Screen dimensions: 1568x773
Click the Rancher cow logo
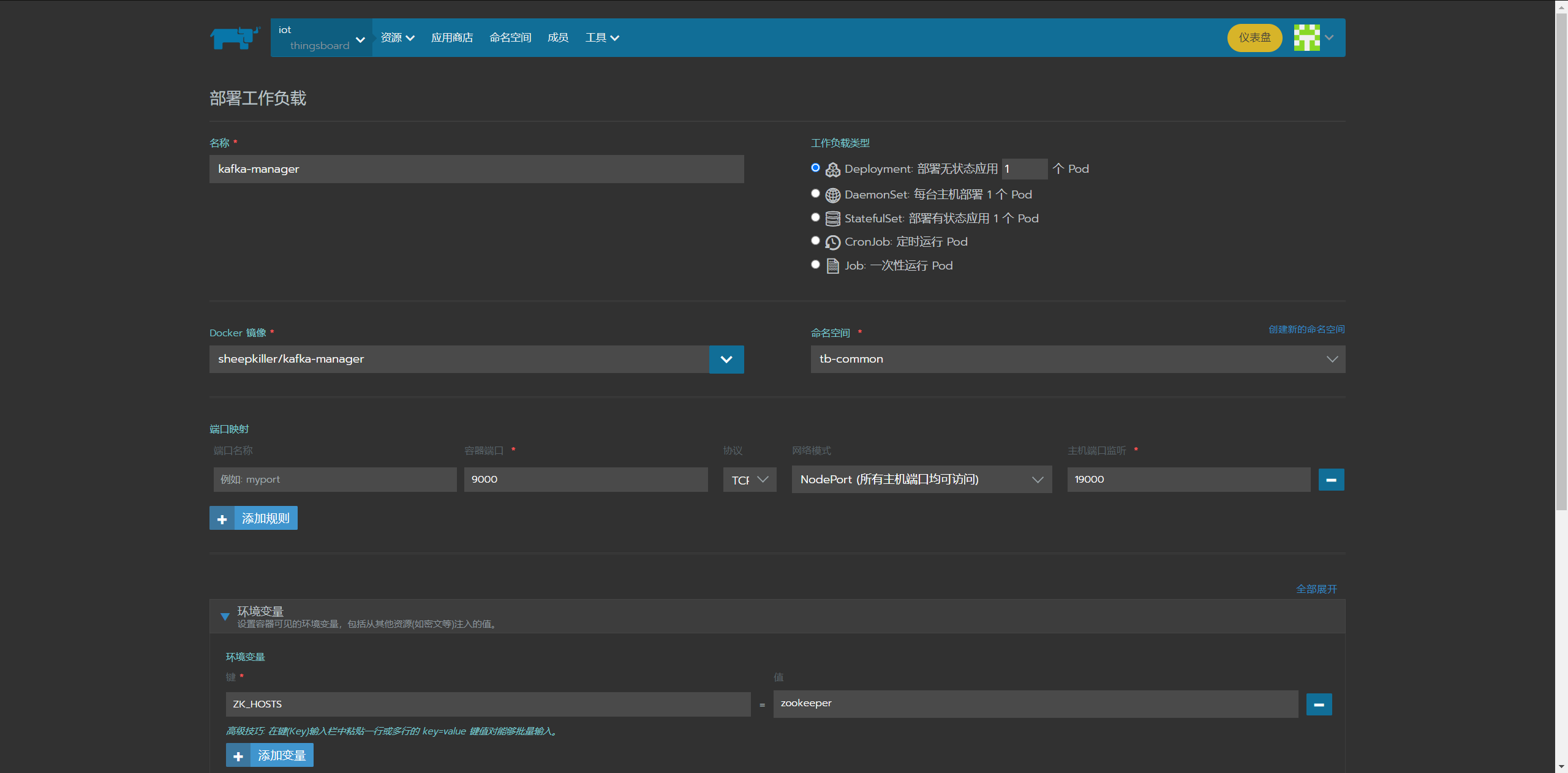[x=235, y=37]
